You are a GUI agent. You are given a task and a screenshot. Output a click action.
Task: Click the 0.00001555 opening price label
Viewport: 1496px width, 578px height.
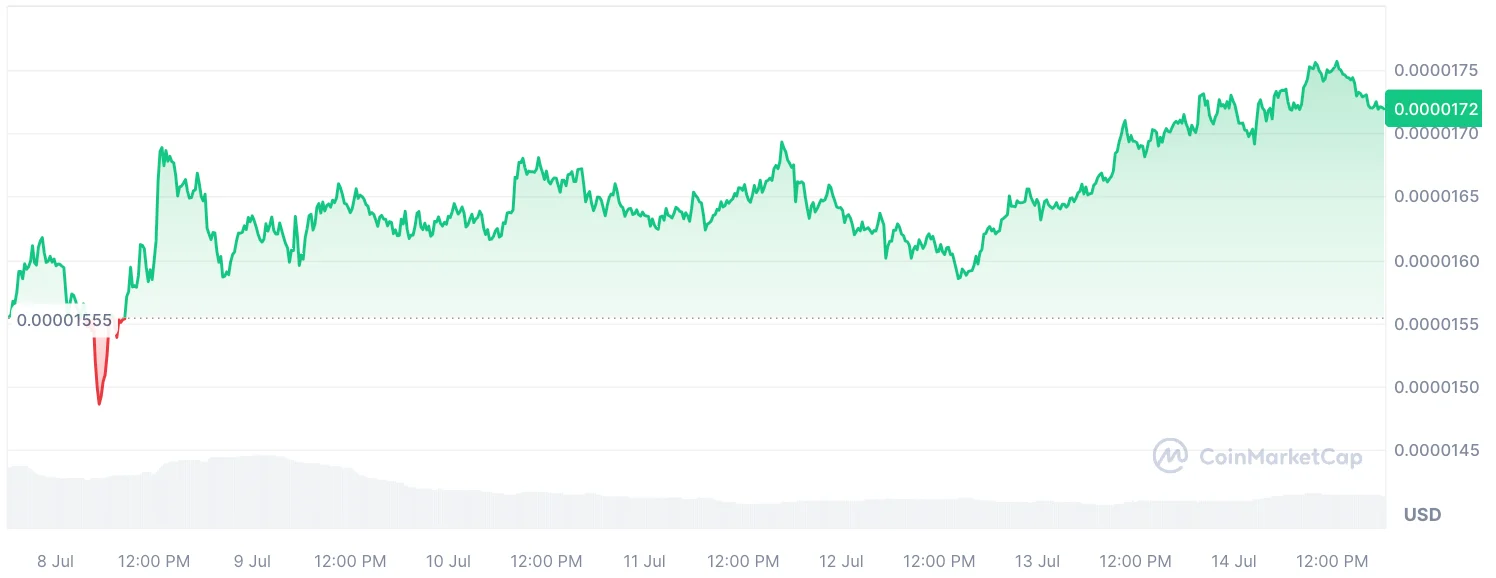click(x=64, y=321)
